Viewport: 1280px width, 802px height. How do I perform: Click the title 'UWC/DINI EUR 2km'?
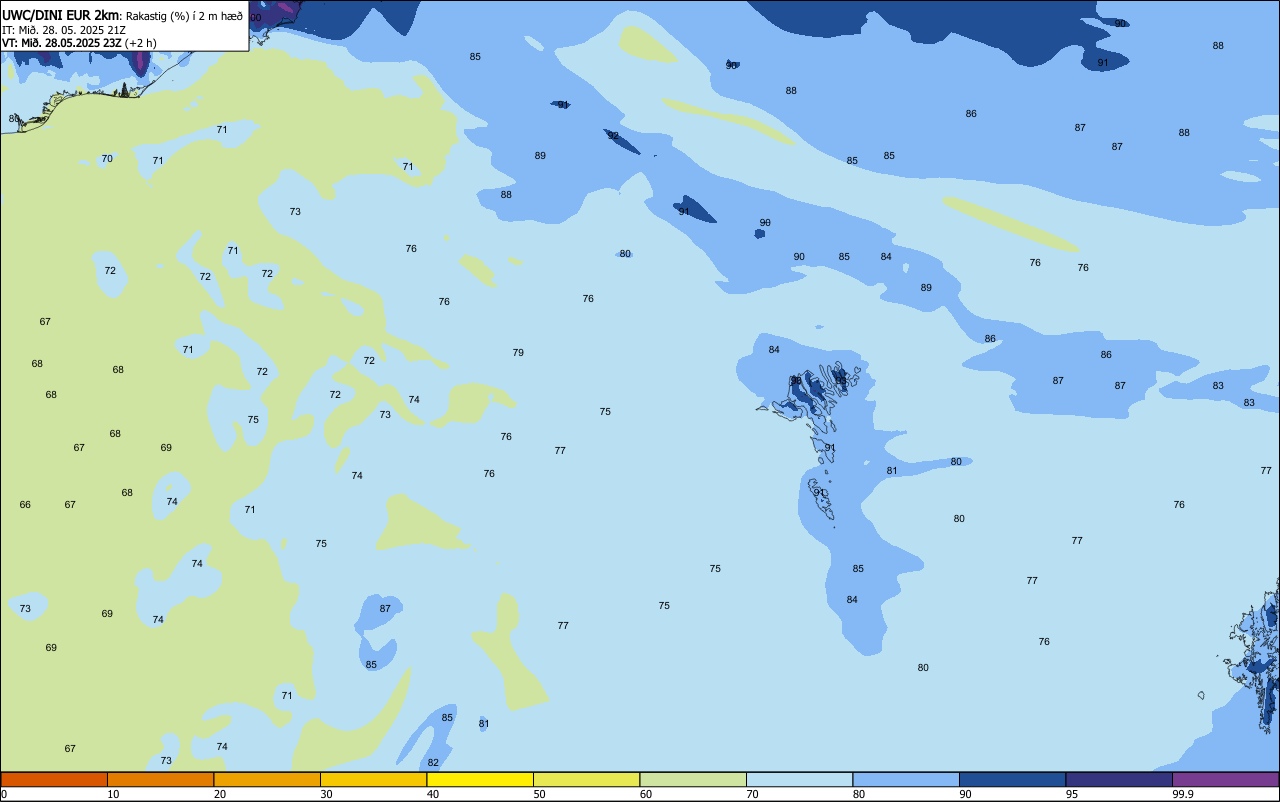60,15
